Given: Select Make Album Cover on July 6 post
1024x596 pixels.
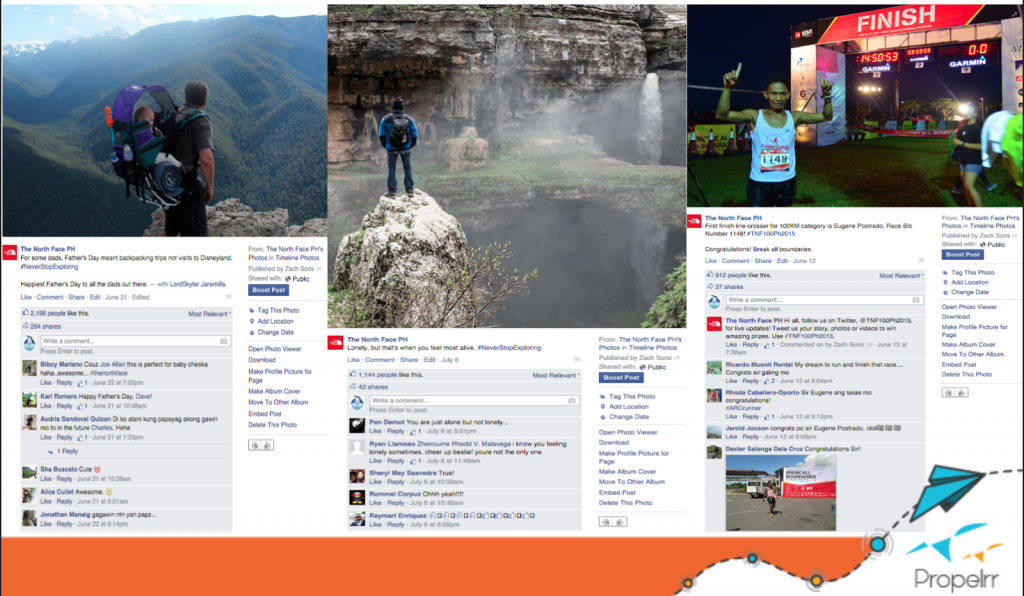Looking at the screenshot, I should coord(628,471).
